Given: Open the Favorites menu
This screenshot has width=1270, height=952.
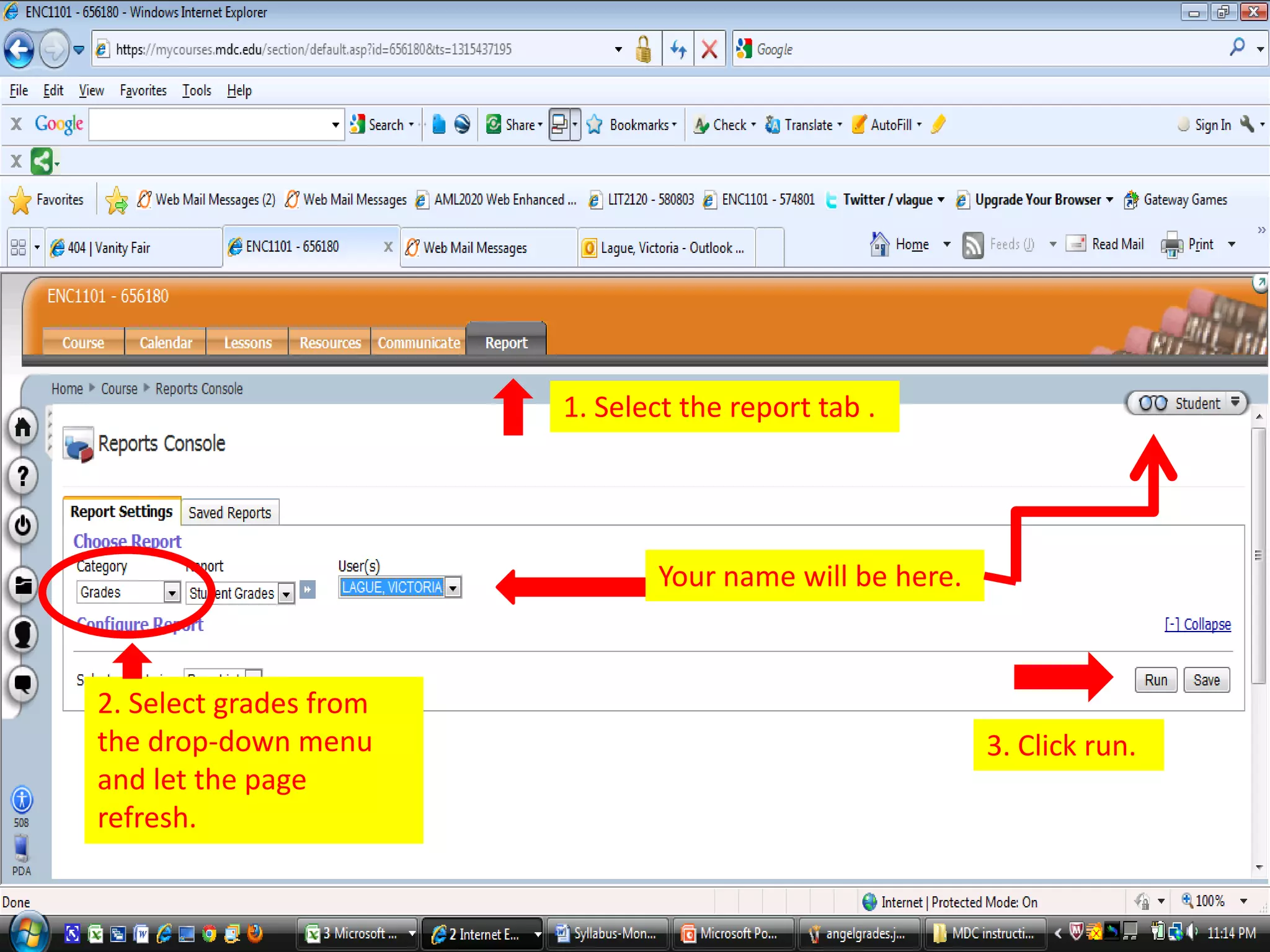Looking at the screenshot, I should pyautogui.click(x=143, y=90).
